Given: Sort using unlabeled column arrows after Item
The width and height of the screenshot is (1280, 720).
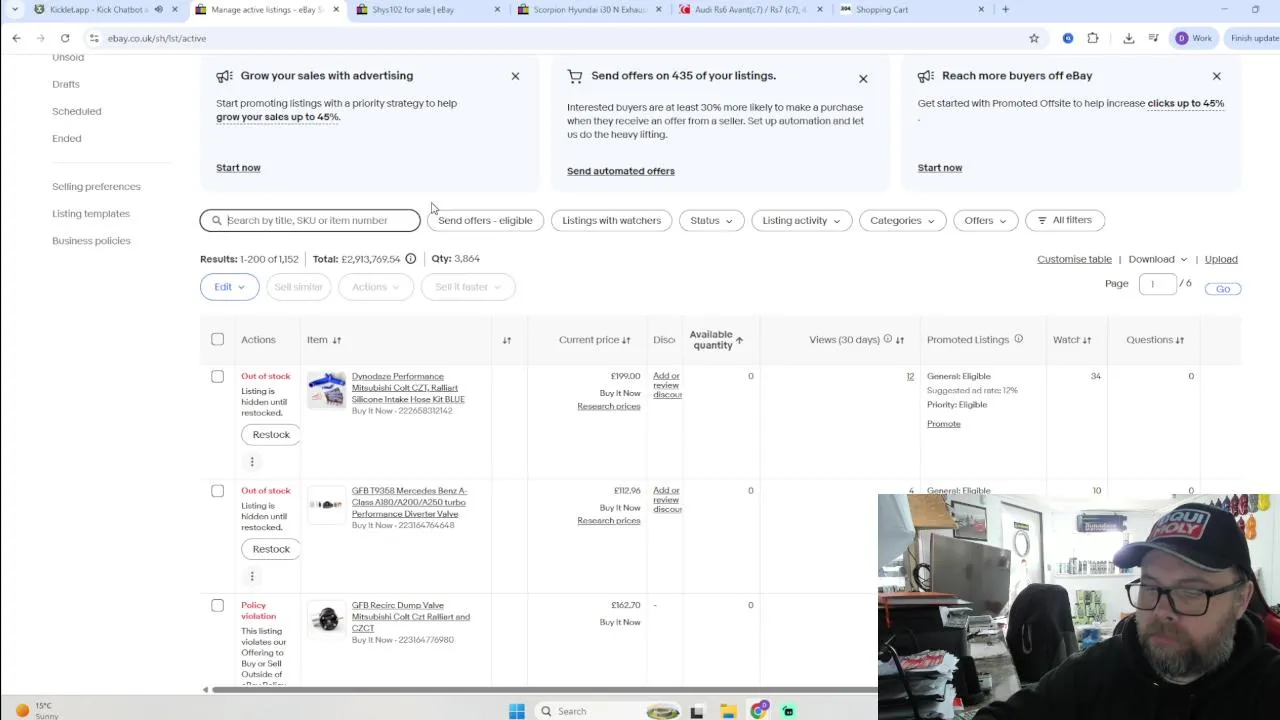Looking at the screenshot, I should pos(507,340).
